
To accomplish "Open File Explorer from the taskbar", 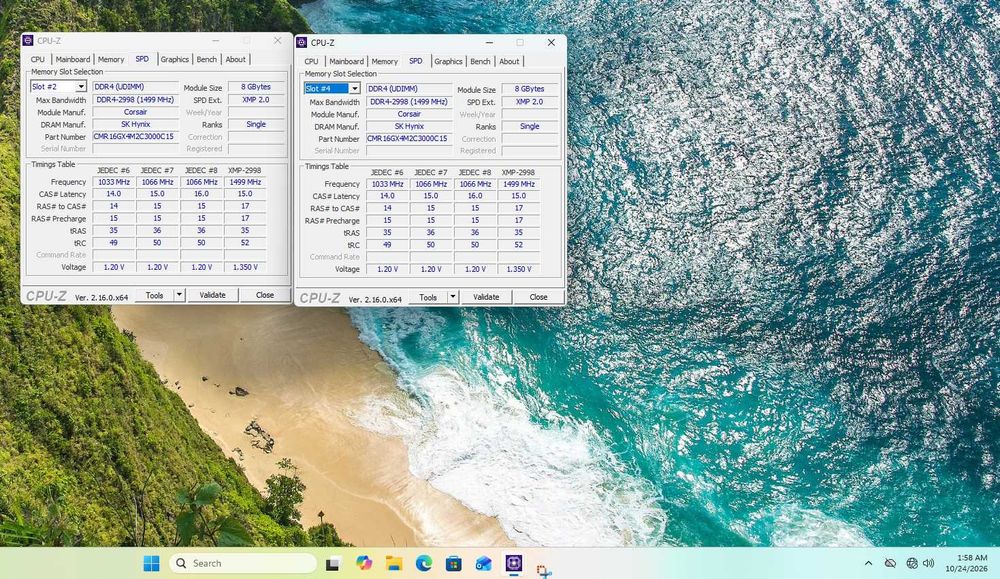I will click(393, 563).
